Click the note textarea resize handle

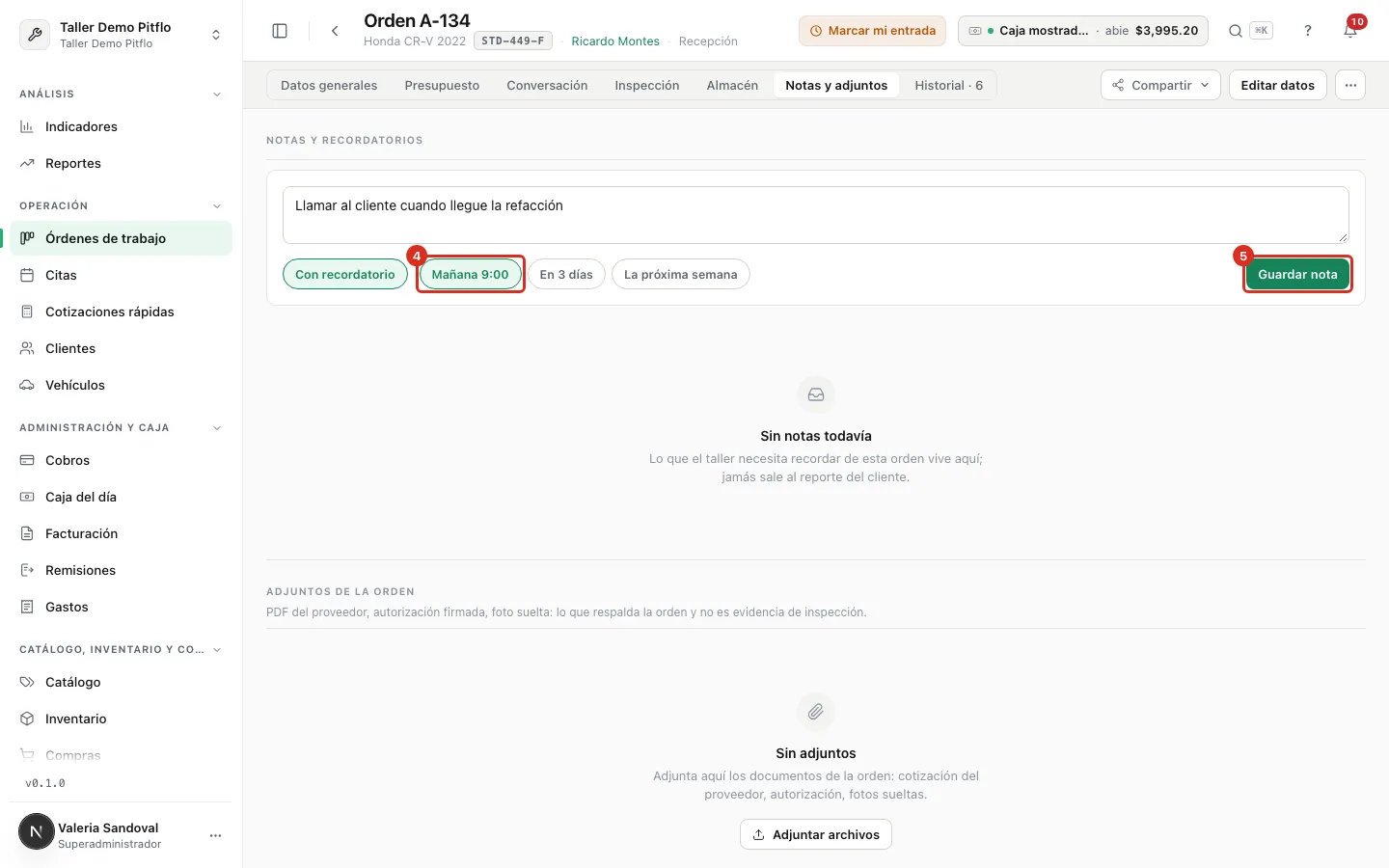coord(1343,237)
